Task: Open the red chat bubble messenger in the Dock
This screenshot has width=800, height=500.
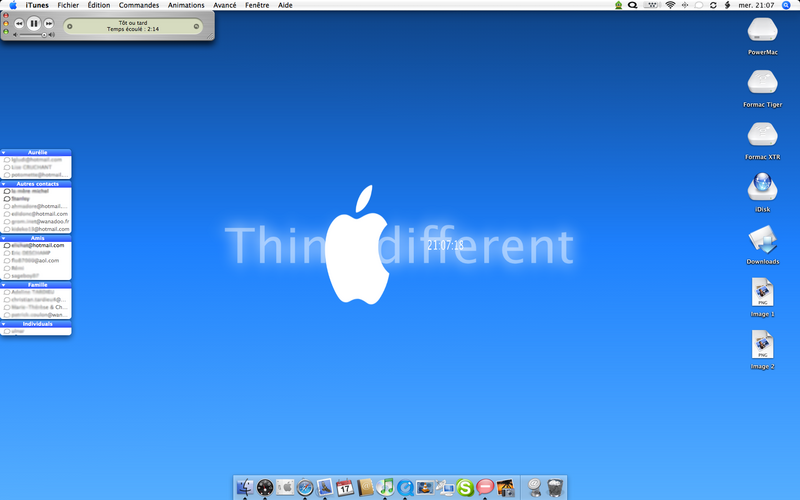Action: point(485,488)
